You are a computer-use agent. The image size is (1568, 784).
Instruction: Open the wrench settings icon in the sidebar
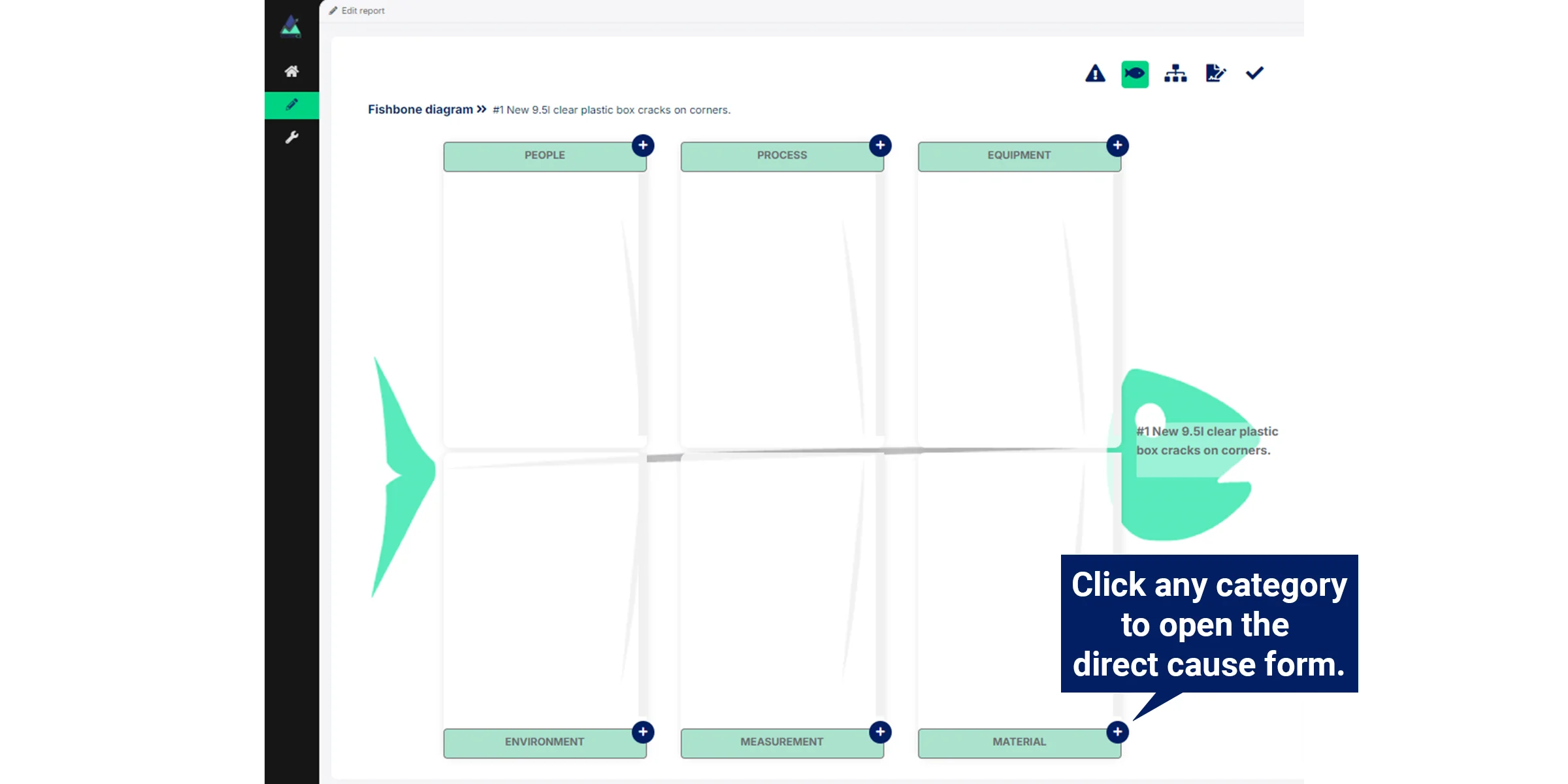(291, 137)
